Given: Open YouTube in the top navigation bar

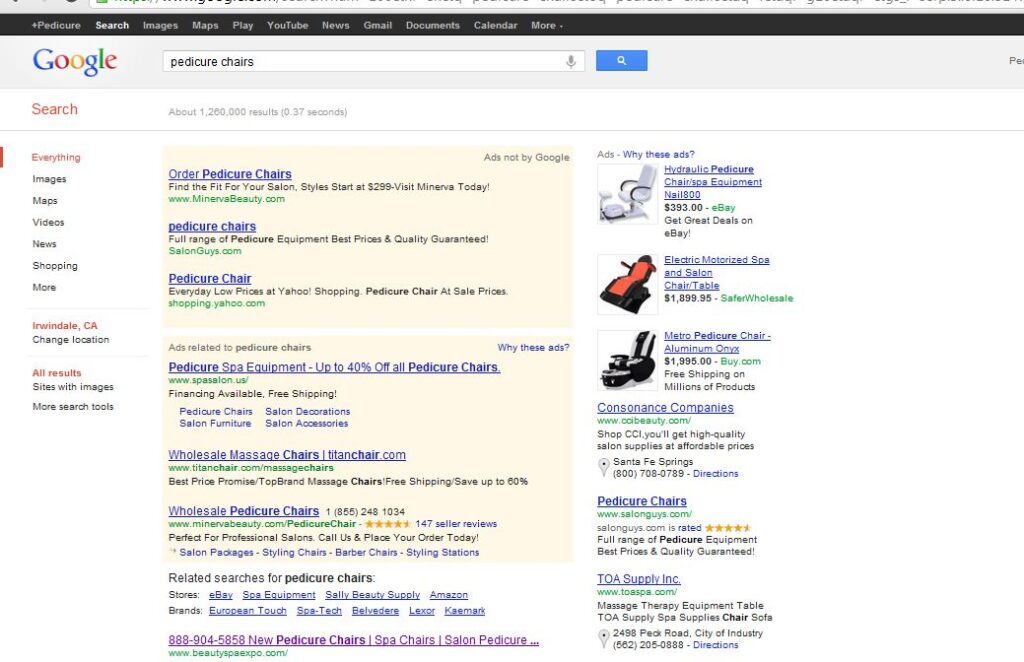Looking at the screenshot, I should point(287,25).
